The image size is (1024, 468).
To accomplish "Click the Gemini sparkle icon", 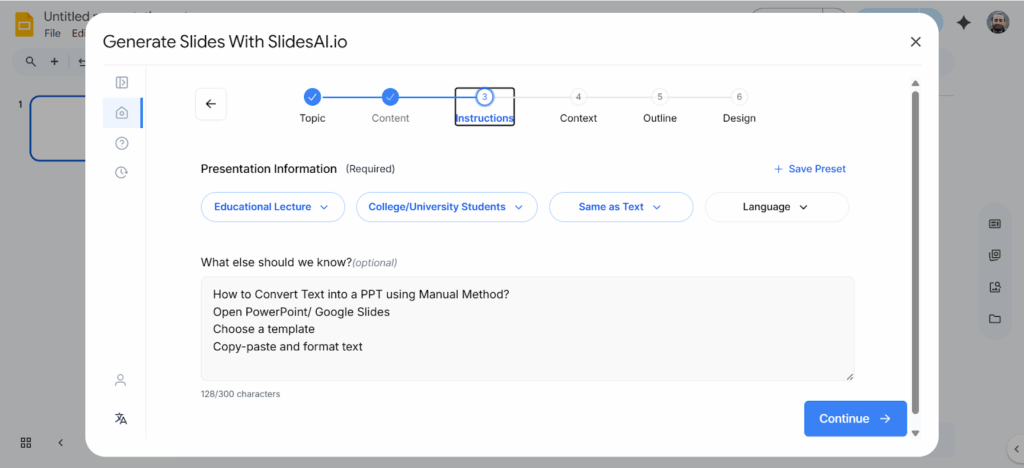I will pyautogui.click(x=963, y=23).
